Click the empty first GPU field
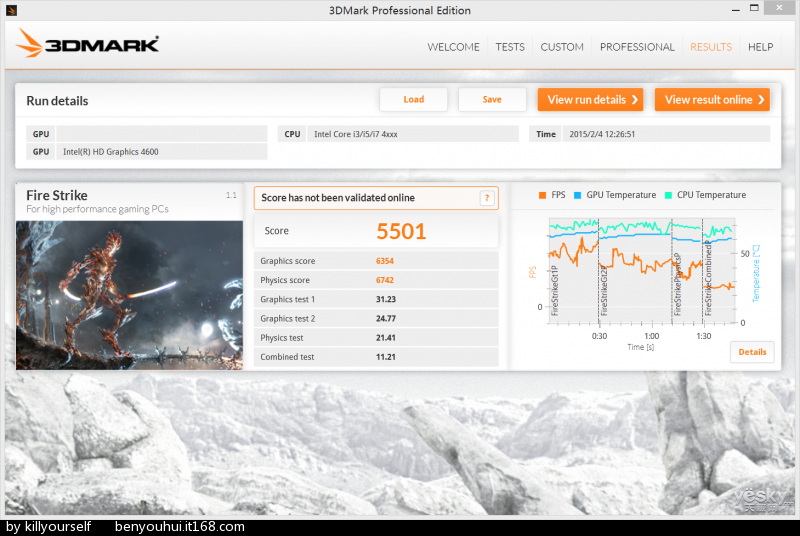The width and height of the screenshot is (800, 536). pyautogui.click(x=162, y=134)
